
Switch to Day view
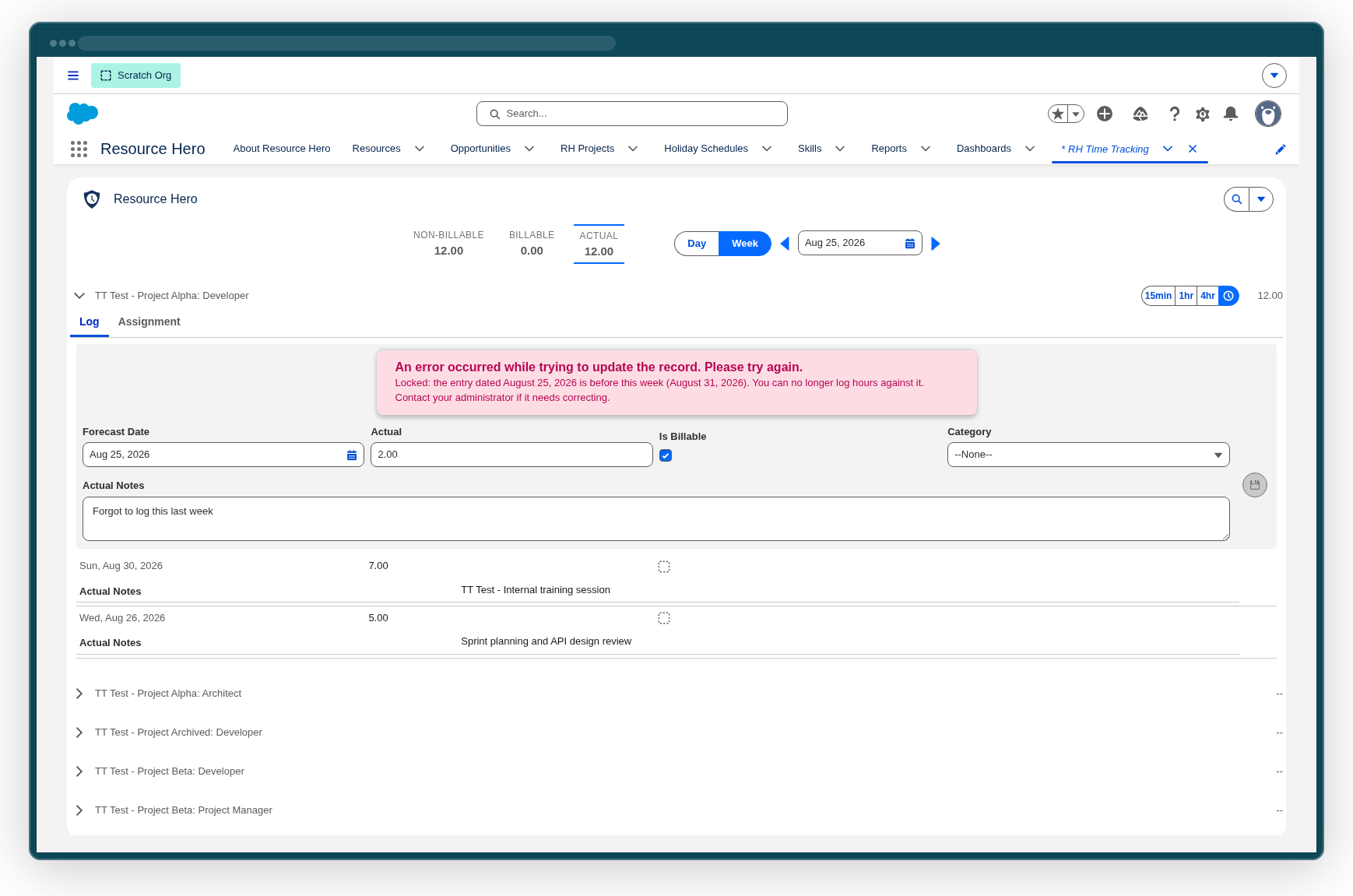click(697, 244)
